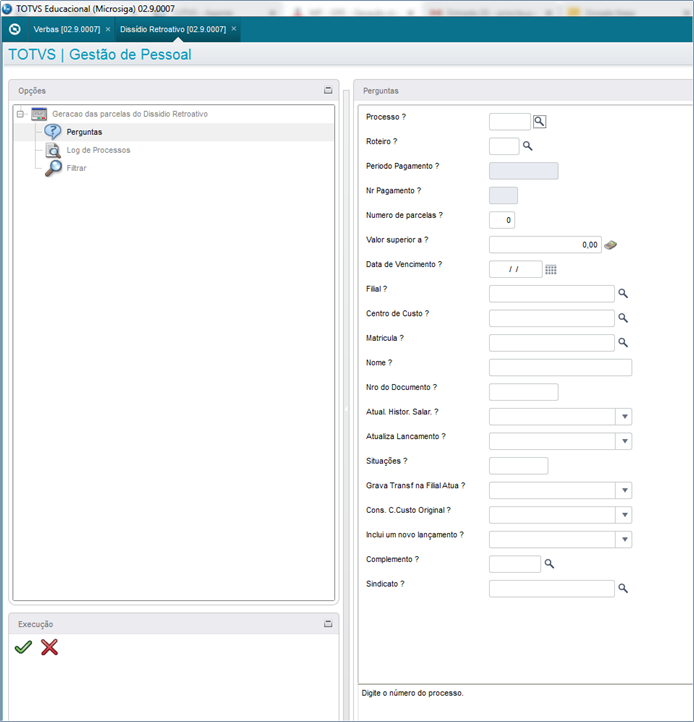Click the Geracao das parcelas routine icon

(x=39, y=114)
